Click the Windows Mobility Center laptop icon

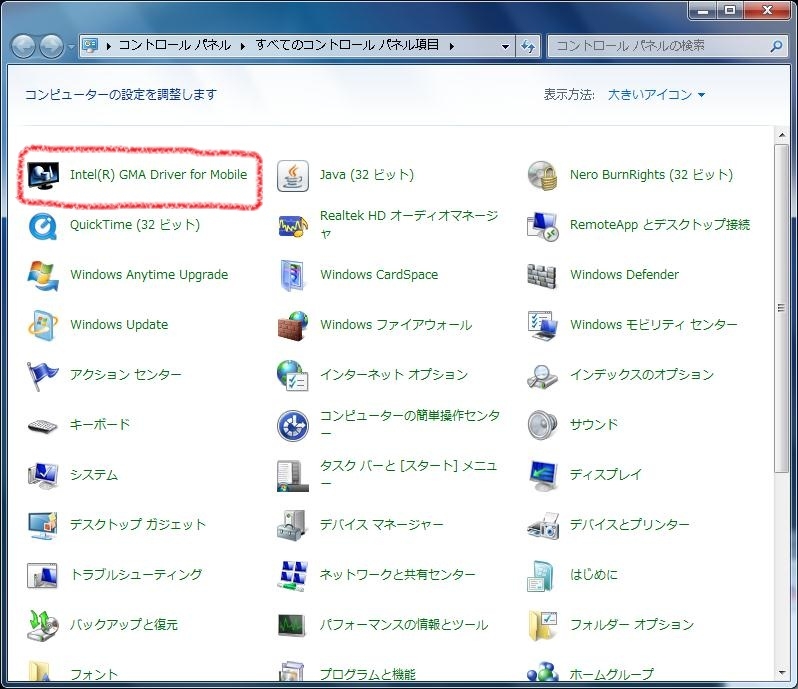[x=543, y=326]
